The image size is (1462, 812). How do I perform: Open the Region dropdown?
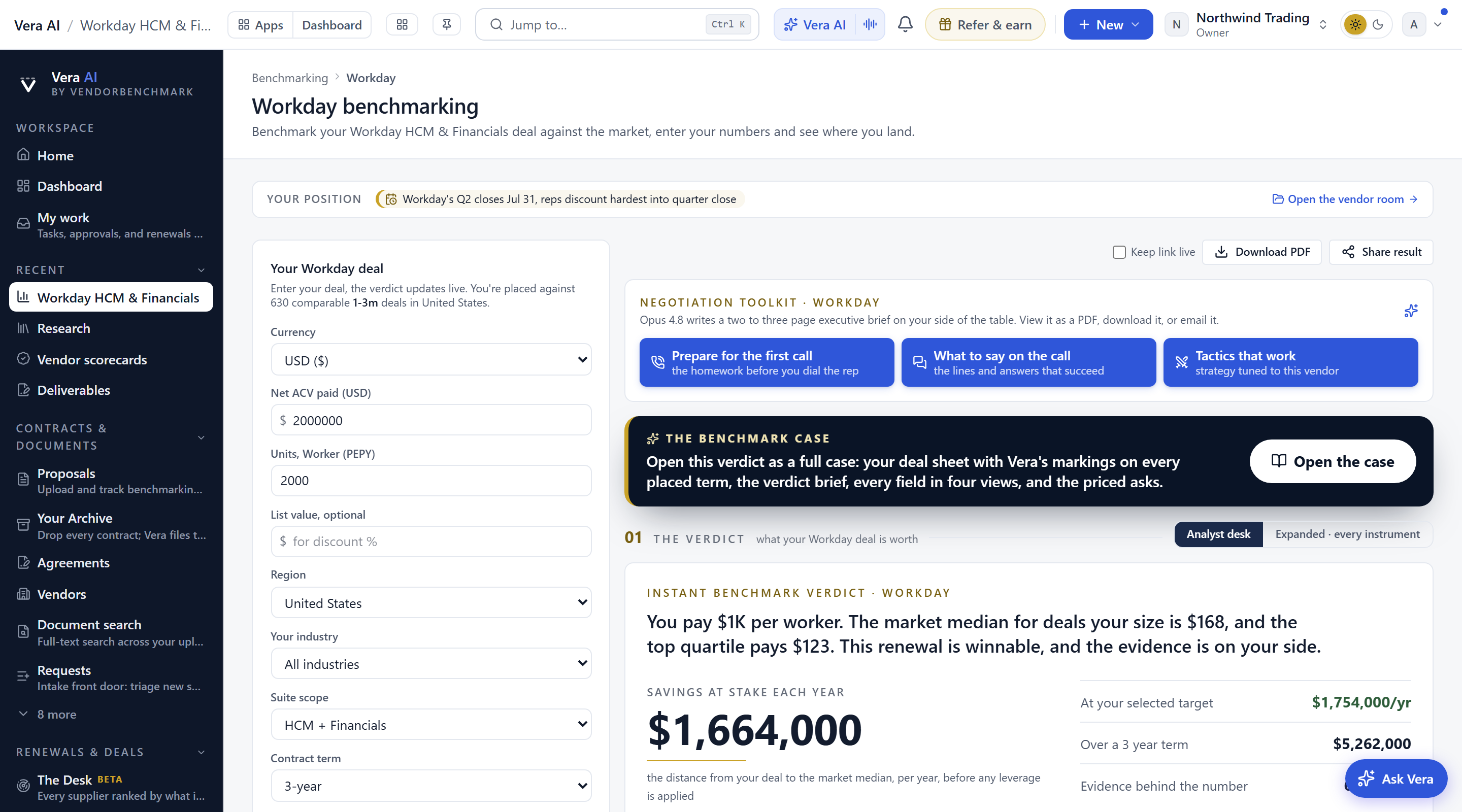(431, 602)
